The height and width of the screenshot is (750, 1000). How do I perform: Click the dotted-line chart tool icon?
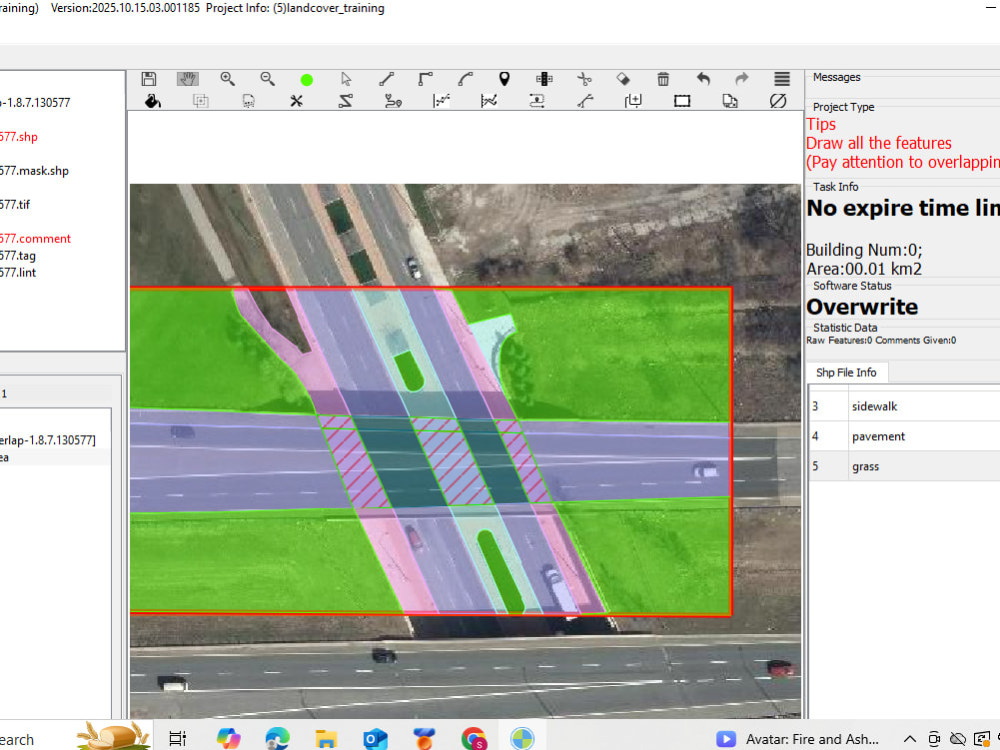[x=441, y=101]
